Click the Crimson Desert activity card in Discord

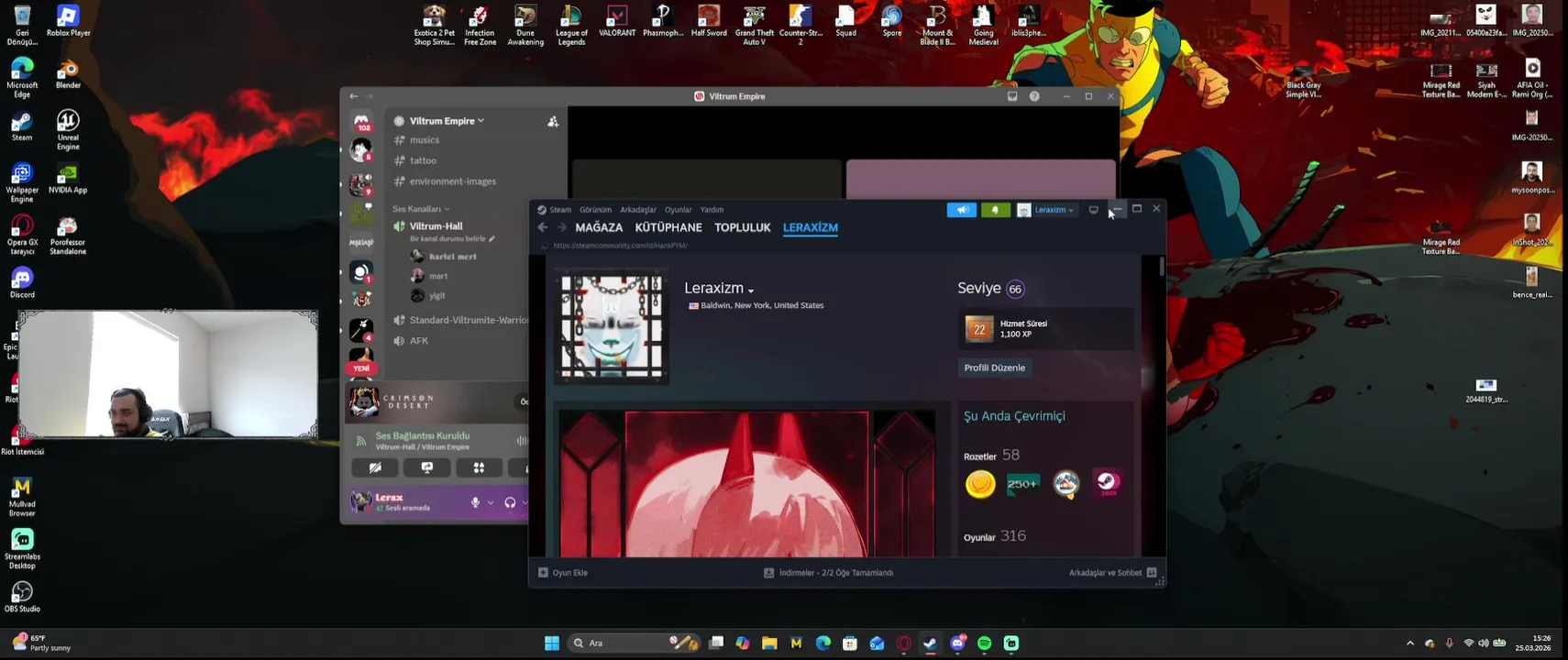(x=437, y=401)
